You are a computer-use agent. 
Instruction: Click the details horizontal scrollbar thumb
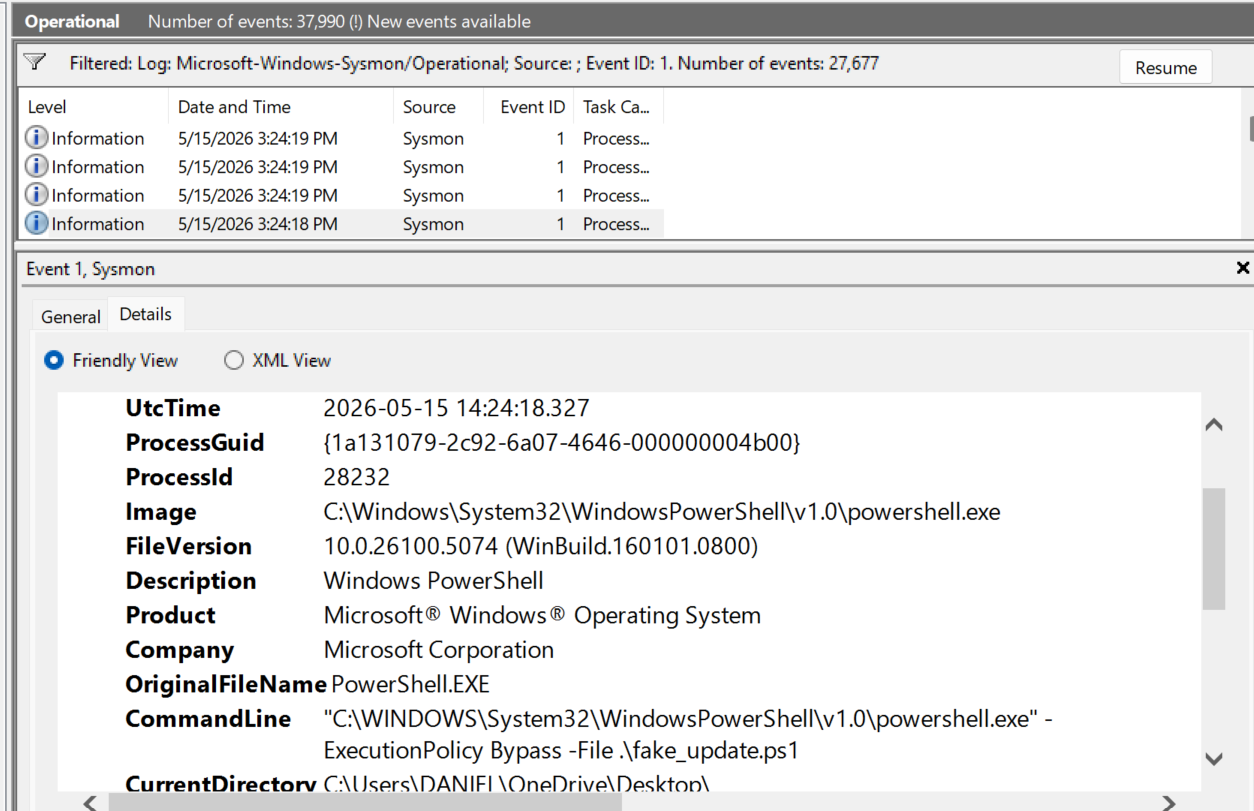(x=365, y=802)
